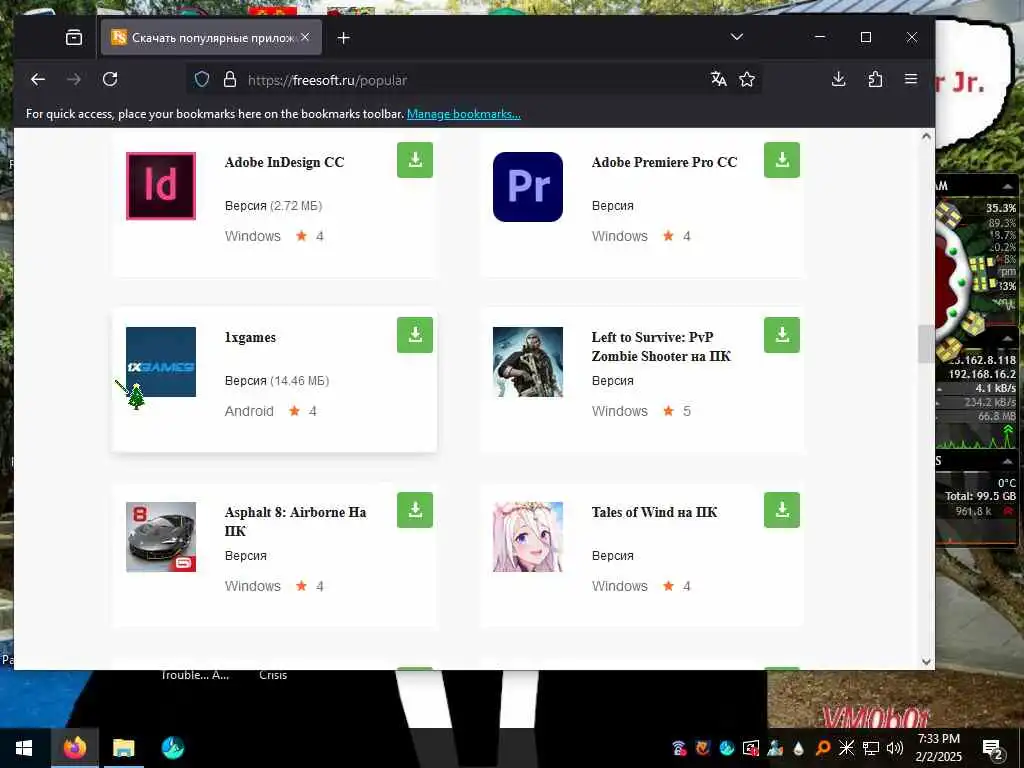The width and height of the screenshot is (1024, 768).
Task: Open the Premiere Pro Pr logo thumbnail
Action: (x=528, y=187)
